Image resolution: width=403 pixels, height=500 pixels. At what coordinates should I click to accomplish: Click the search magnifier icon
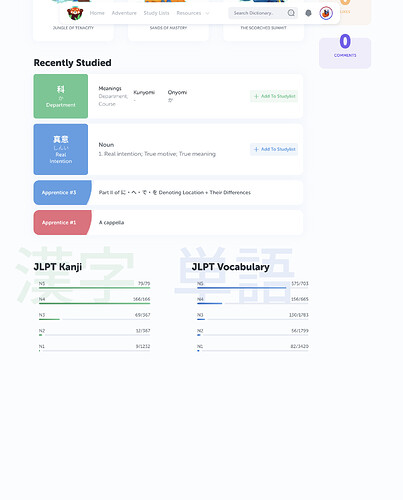[291, 13]
